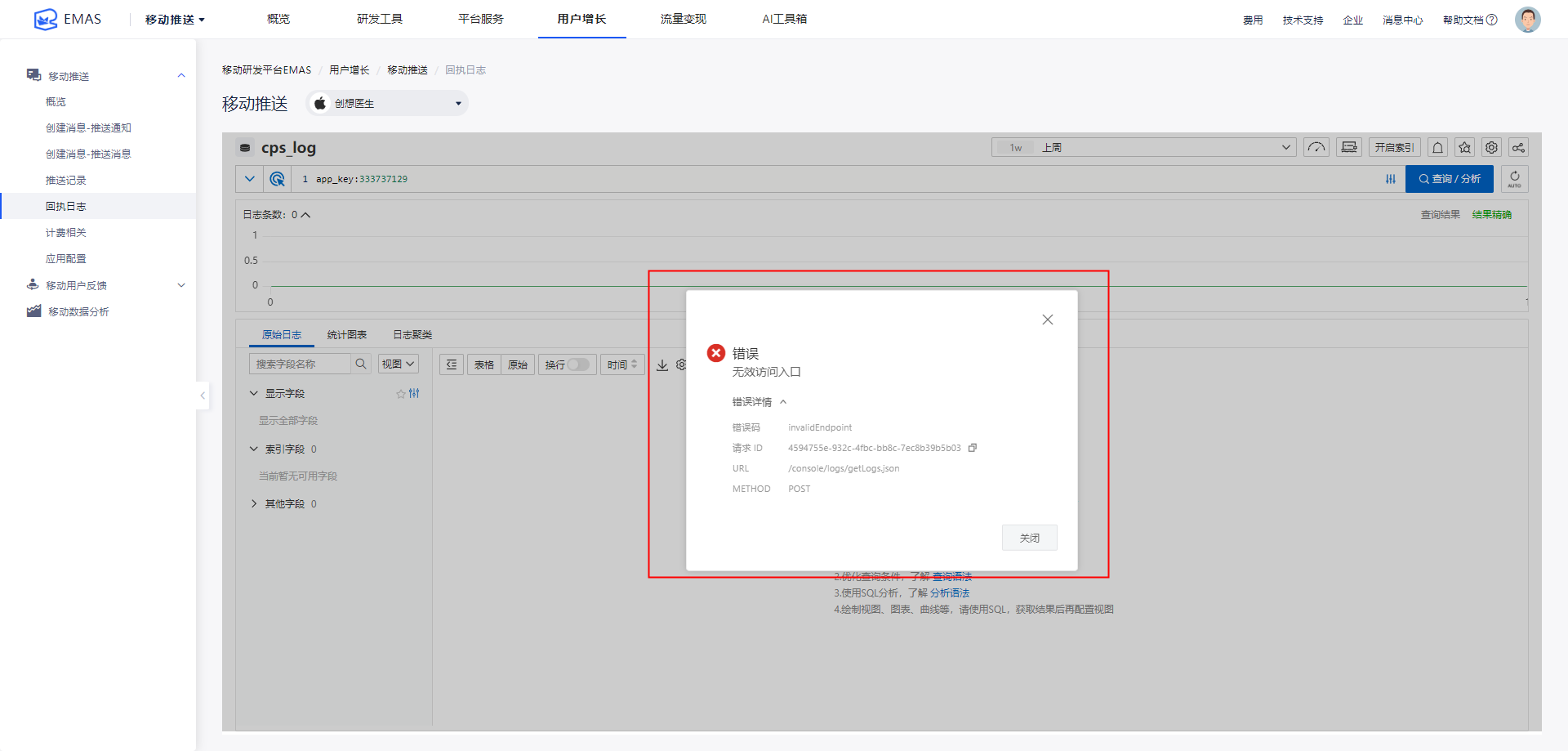Open 应用配置 in sidebar

coord(65,258)
